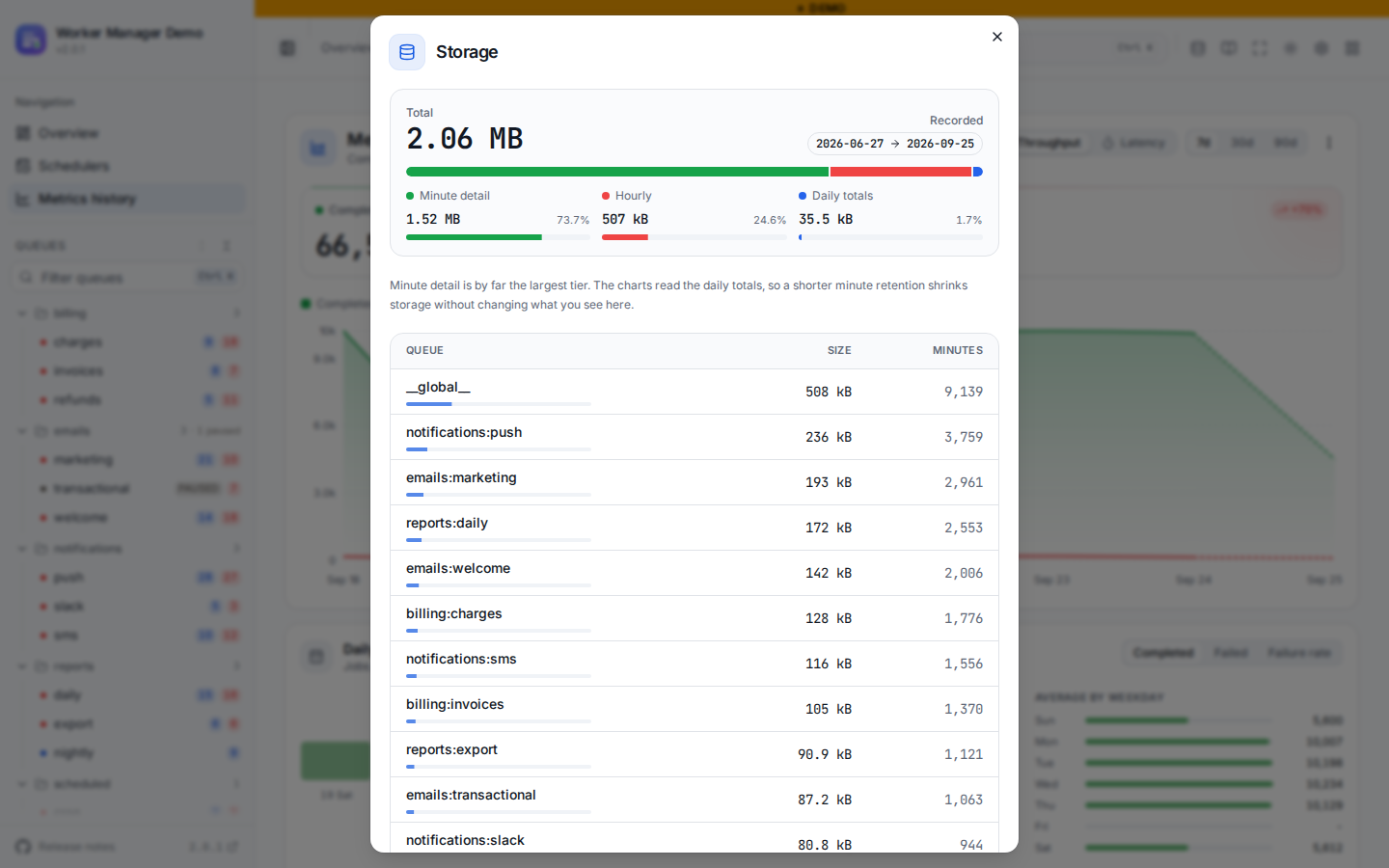This screenshot has width=1389, height=868.
Task: Click the Hourly size 507 kB
Action: click(625, 220)
